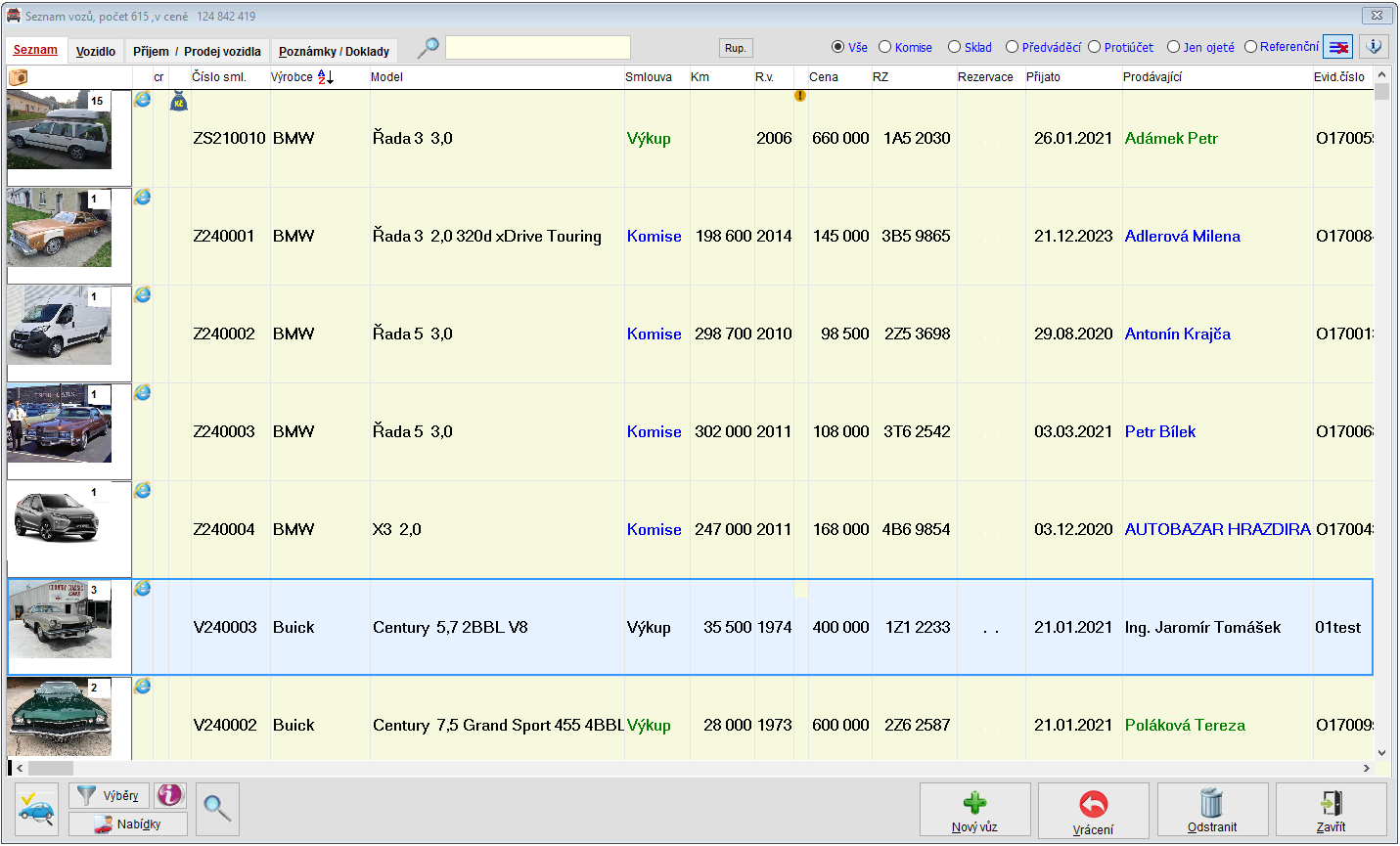
Task: Open Výběry filter selections
Action: pyautogui.click(x=109, y=795)
